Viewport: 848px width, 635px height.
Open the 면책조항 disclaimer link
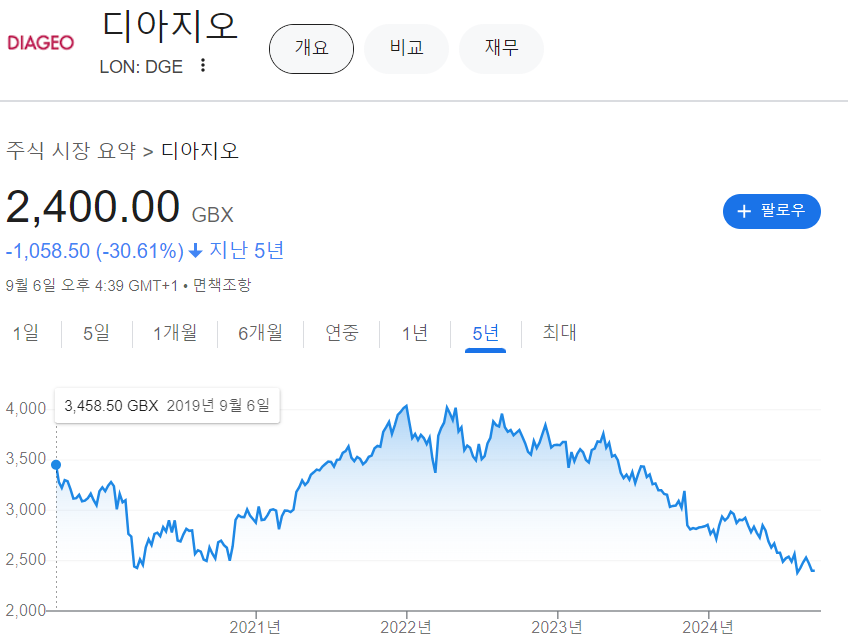click(x=222, y=285)
